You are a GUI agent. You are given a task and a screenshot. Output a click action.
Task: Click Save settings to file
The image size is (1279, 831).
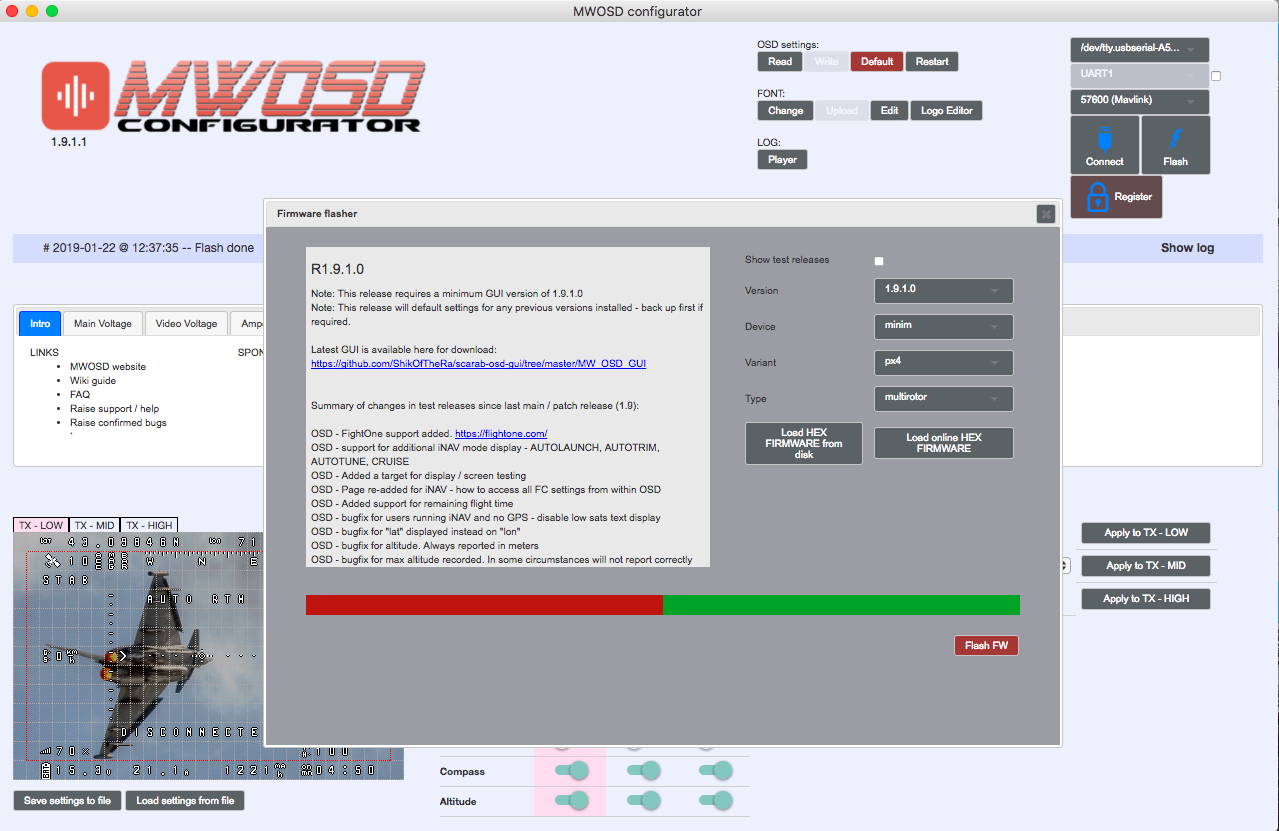click(x=67, y=801)
